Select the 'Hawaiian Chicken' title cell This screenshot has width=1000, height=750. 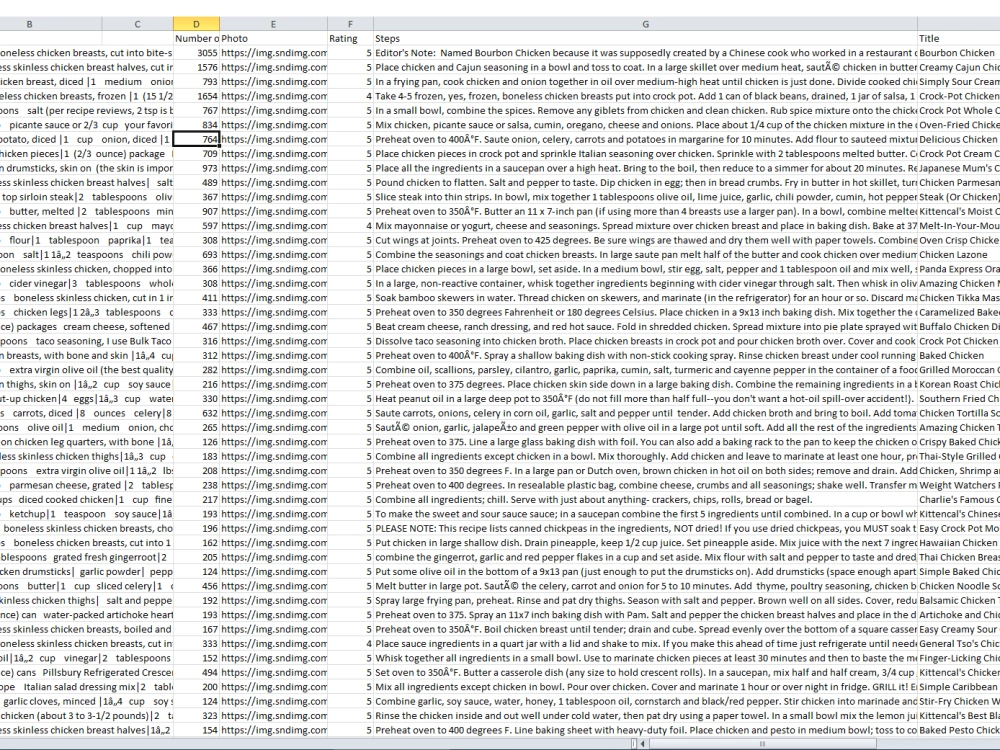coord(959,543)
